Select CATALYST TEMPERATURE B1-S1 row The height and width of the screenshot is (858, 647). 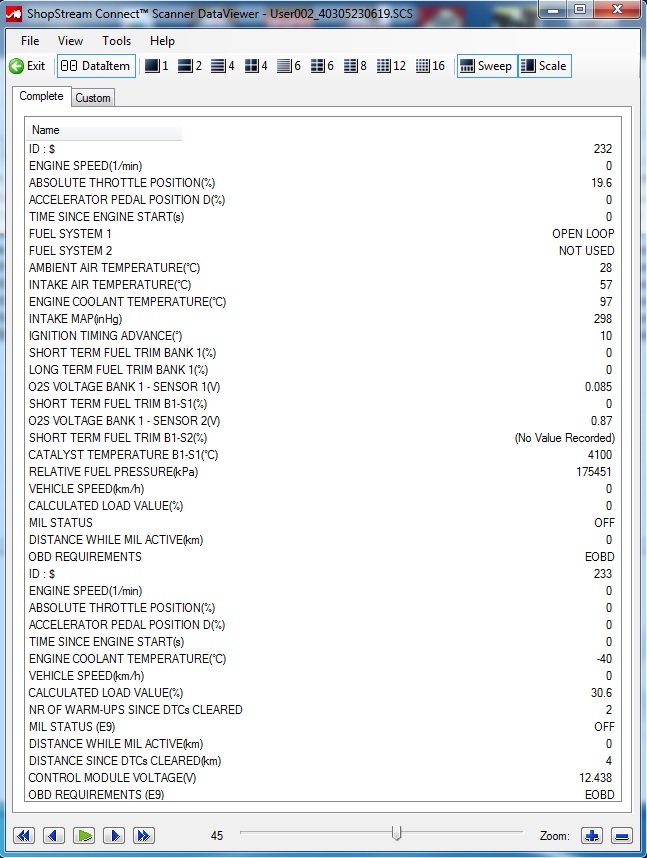[323, 455]
